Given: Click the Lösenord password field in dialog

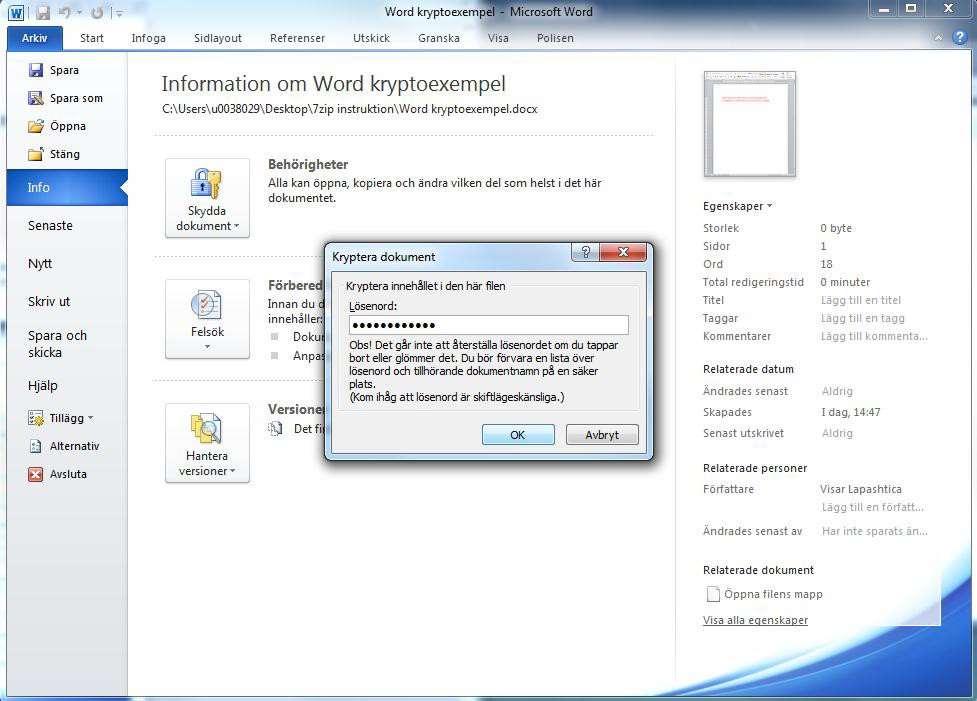Looking at the screenshot, I should [x=488, y=325].
